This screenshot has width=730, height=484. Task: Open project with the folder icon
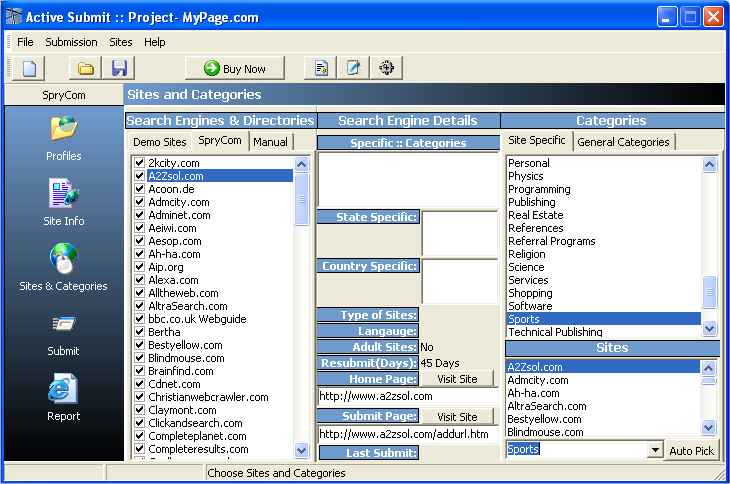tap(86, 68)
